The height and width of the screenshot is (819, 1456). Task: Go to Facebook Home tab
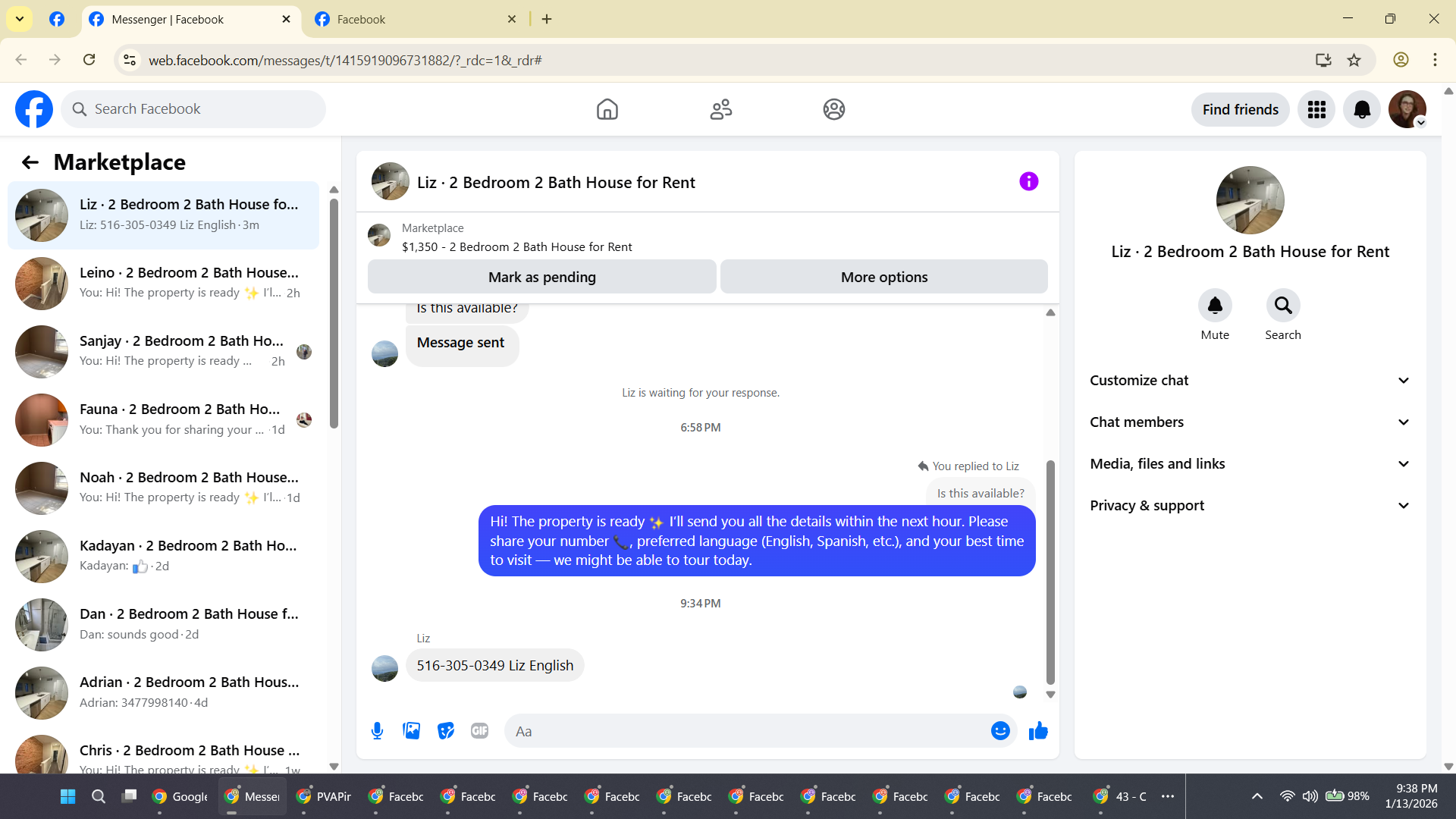coord(607,110)
